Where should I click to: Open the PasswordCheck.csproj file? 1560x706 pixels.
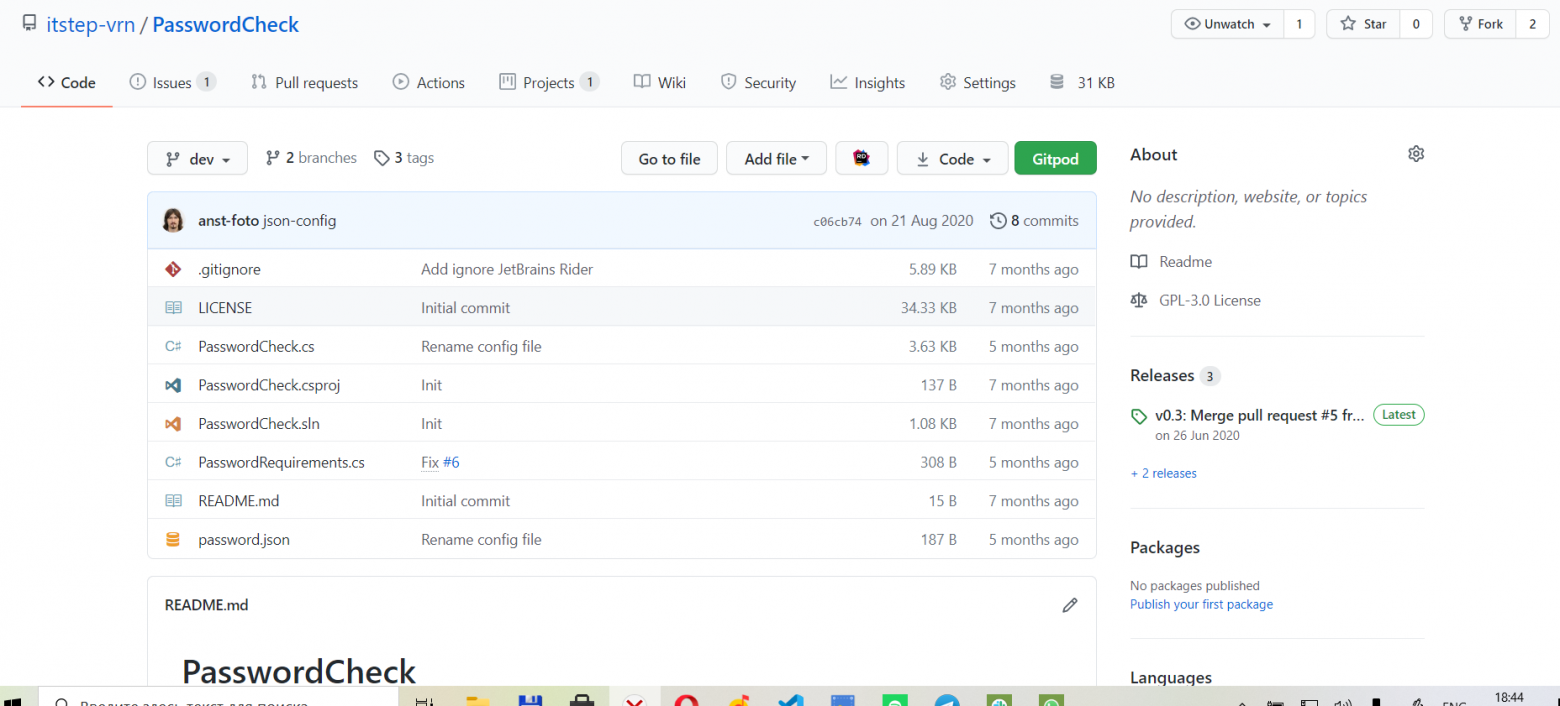[x=270, y=385]
